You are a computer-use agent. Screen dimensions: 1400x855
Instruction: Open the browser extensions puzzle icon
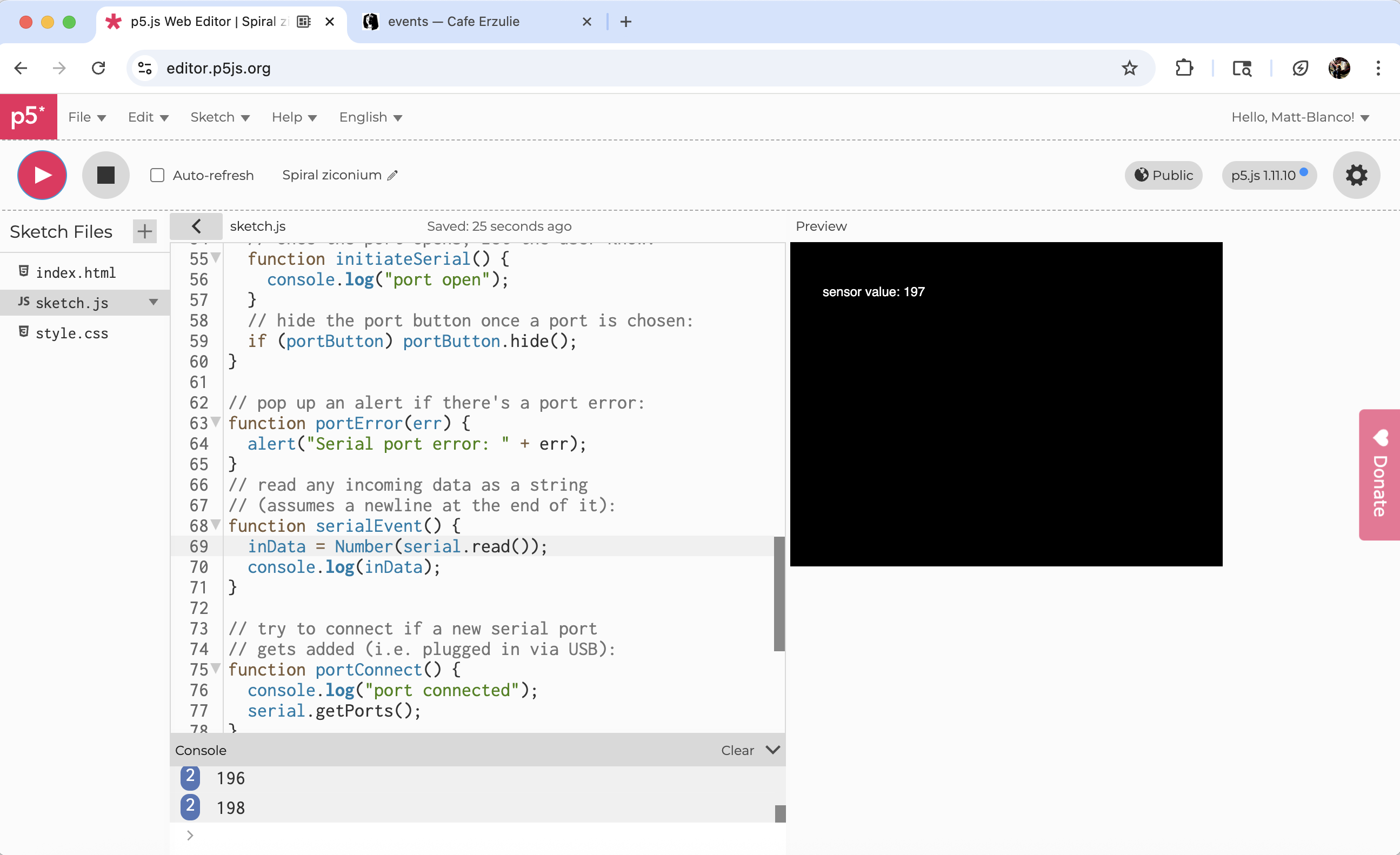tap(1184, 68)
